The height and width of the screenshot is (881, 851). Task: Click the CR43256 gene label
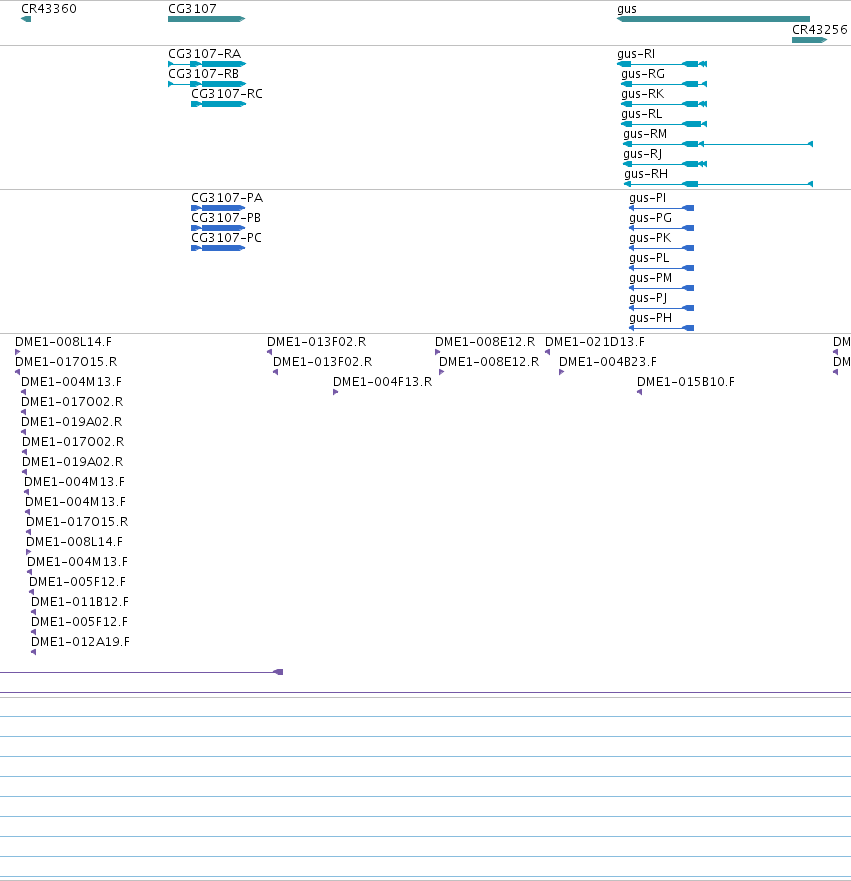[x=820, y=30]
